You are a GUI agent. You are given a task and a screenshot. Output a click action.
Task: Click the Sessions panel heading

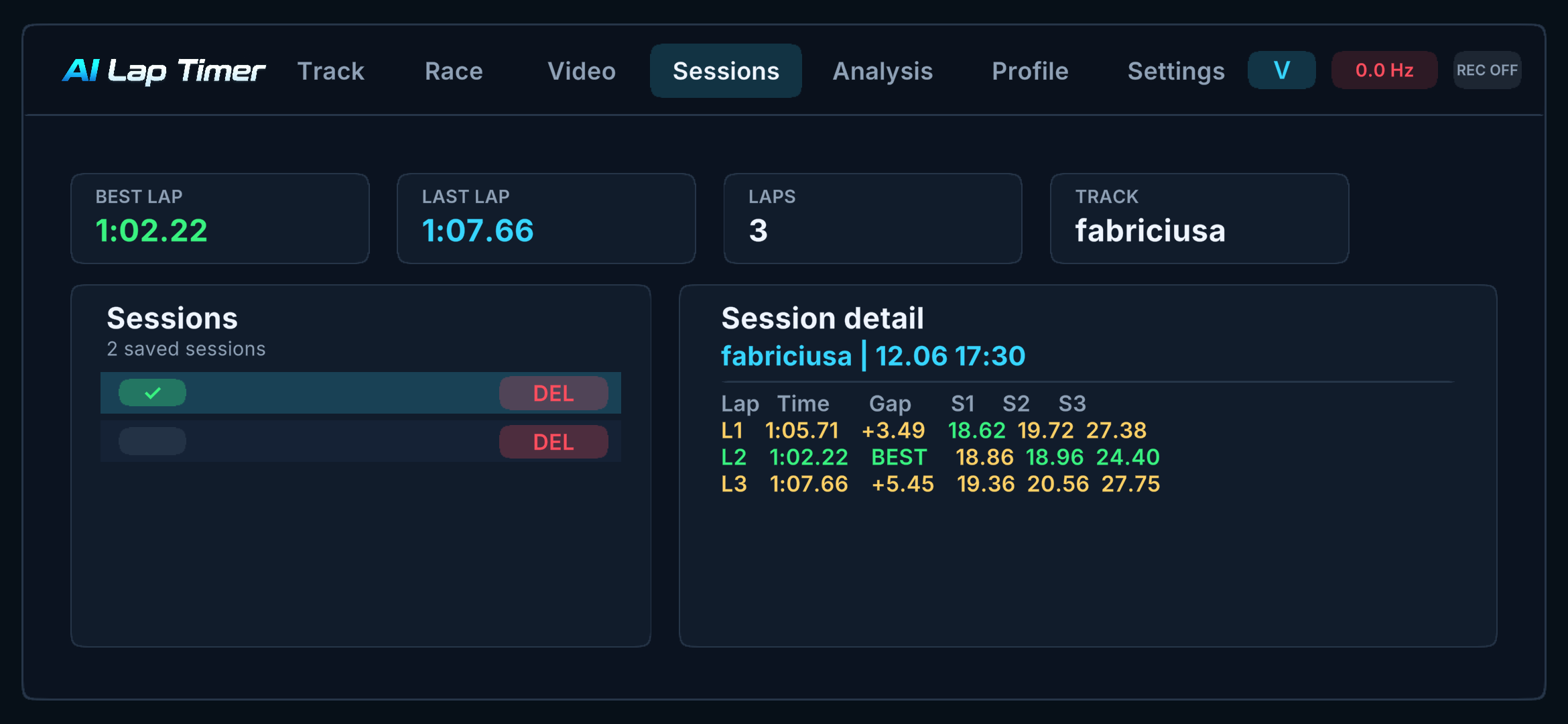click(172, 318)
